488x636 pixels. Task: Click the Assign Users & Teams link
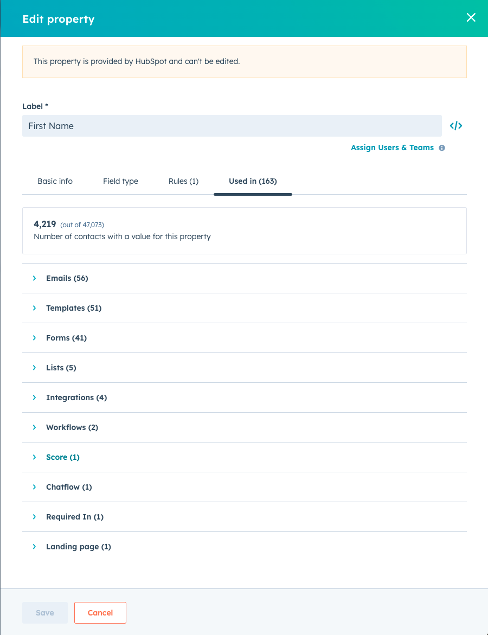click(392, 148)
